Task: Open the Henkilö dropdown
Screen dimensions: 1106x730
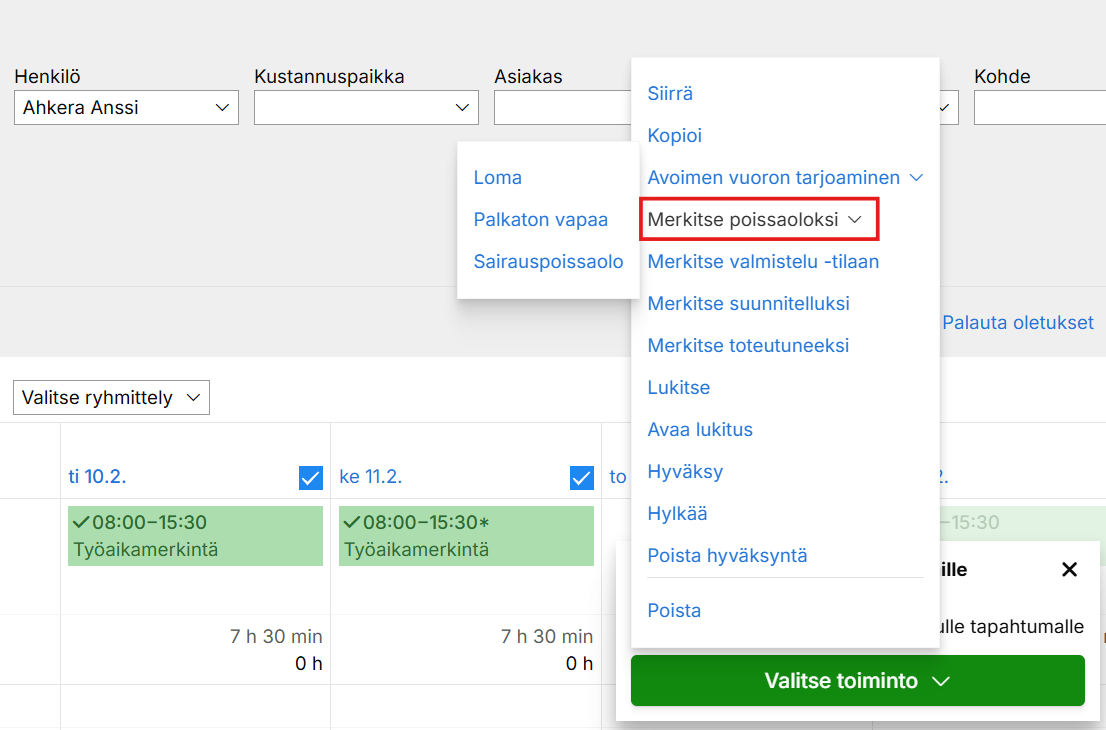Action: point(126,108)
